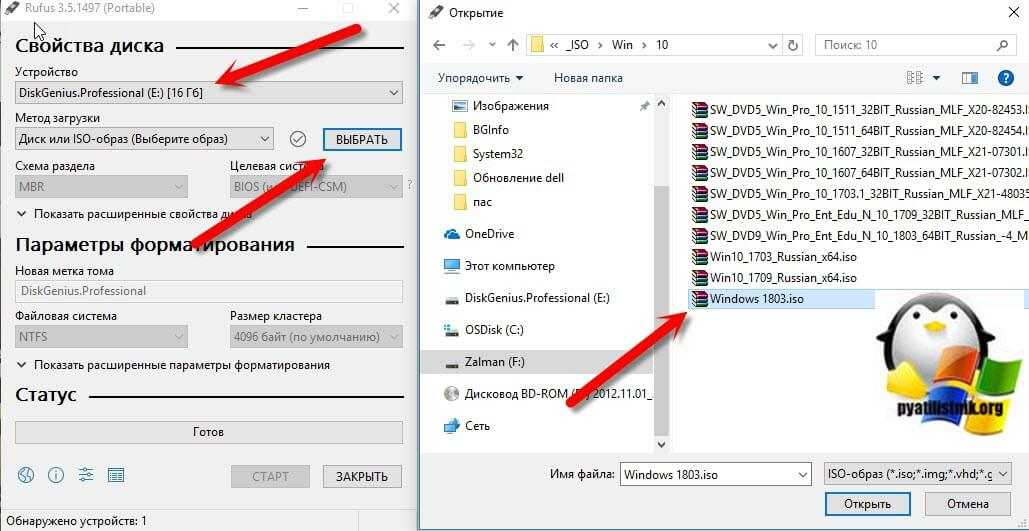The width and height of the screenshot is (1029, 531).
Task: Go up one folder level arrow
Action: tap(513, 45)
